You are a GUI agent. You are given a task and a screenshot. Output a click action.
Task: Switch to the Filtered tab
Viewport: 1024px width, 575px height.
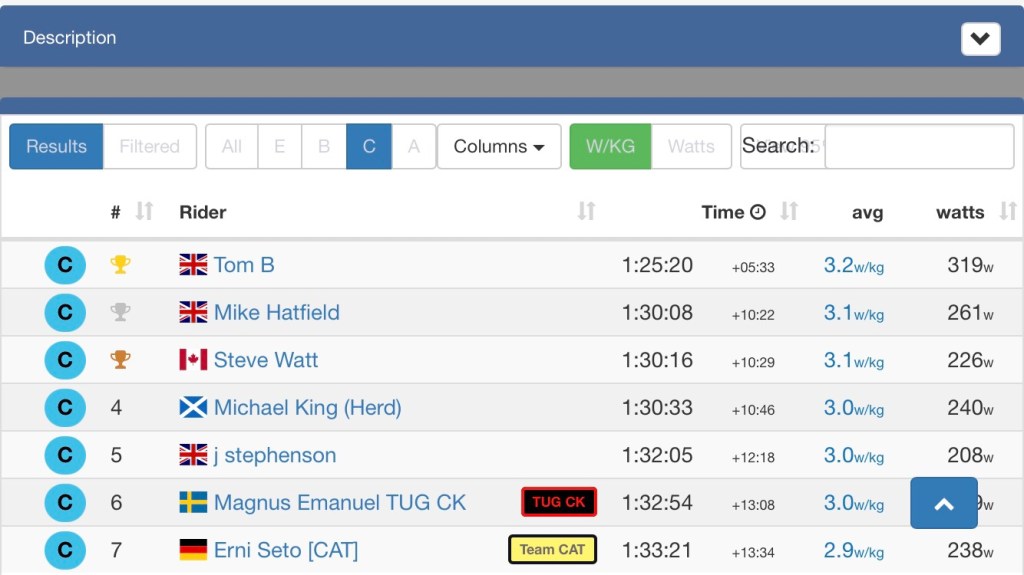[x=149, y=146]
